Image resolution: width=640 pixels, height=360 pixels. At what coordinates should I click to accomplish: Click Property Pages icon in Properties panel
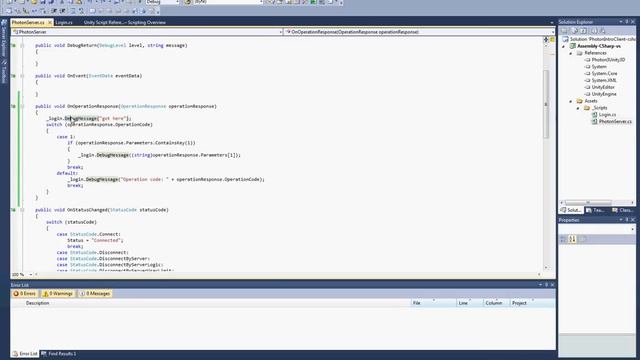pos(583,239)
